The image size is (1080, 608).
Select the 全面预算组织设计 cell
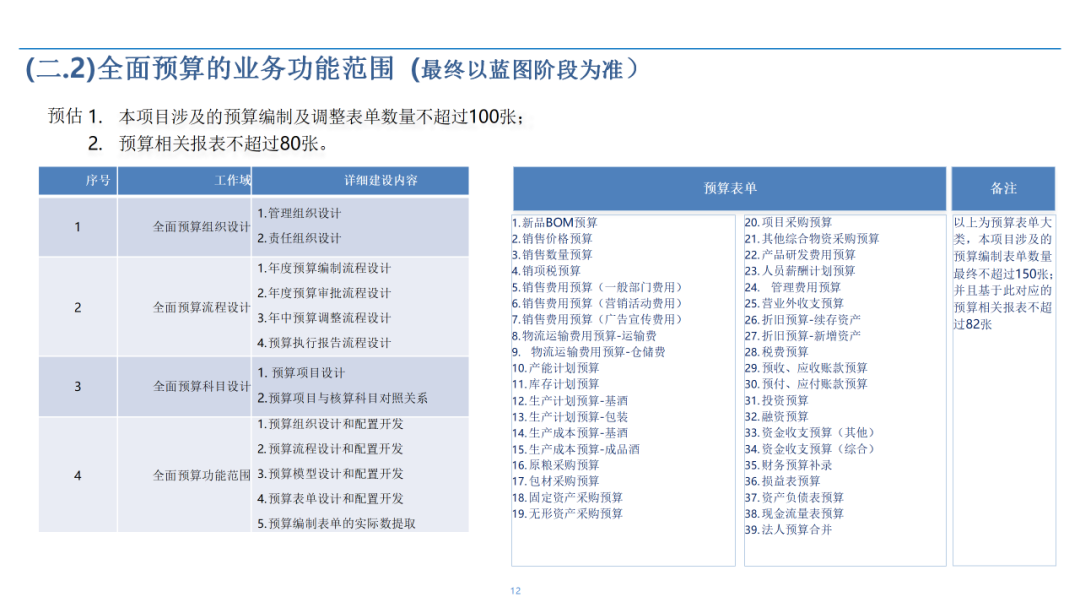(x=185, y=227)
